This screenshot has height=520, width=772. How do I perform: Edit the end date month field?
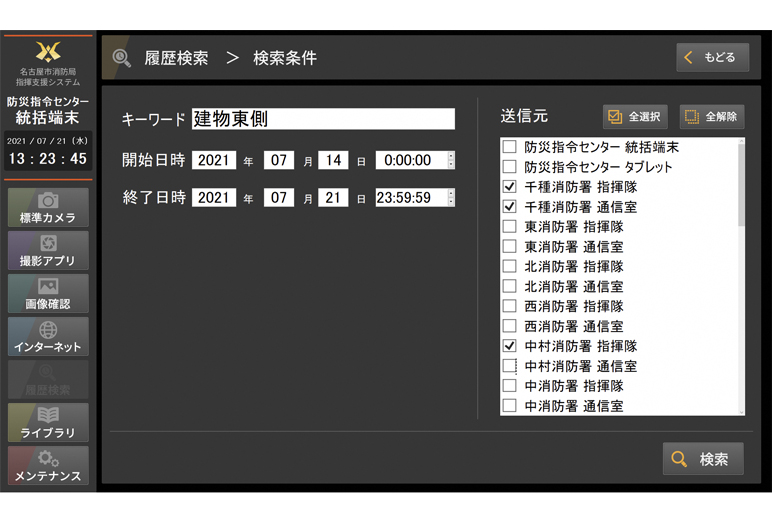point(279,197)
